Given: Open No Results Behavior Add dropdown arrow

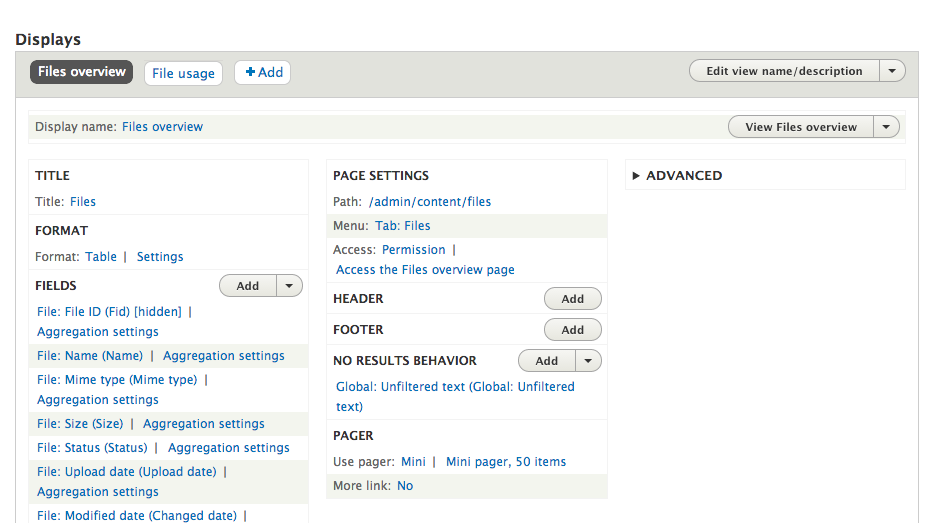Looking at the screenshot, I should click(588, 361).
